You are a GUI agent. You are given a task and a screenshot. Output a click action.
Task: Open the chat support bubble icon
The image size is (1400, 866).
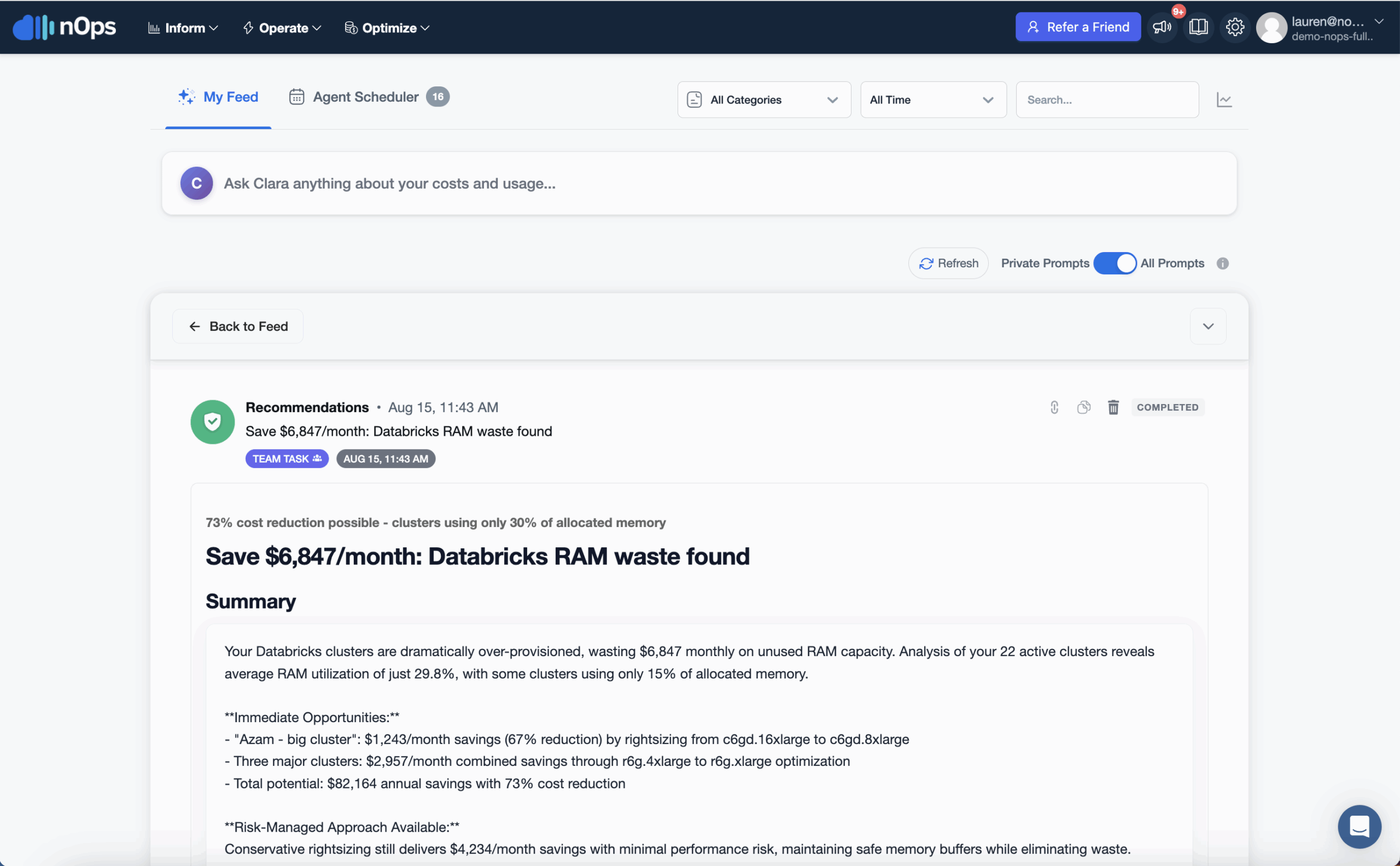tap(1360, 827)
